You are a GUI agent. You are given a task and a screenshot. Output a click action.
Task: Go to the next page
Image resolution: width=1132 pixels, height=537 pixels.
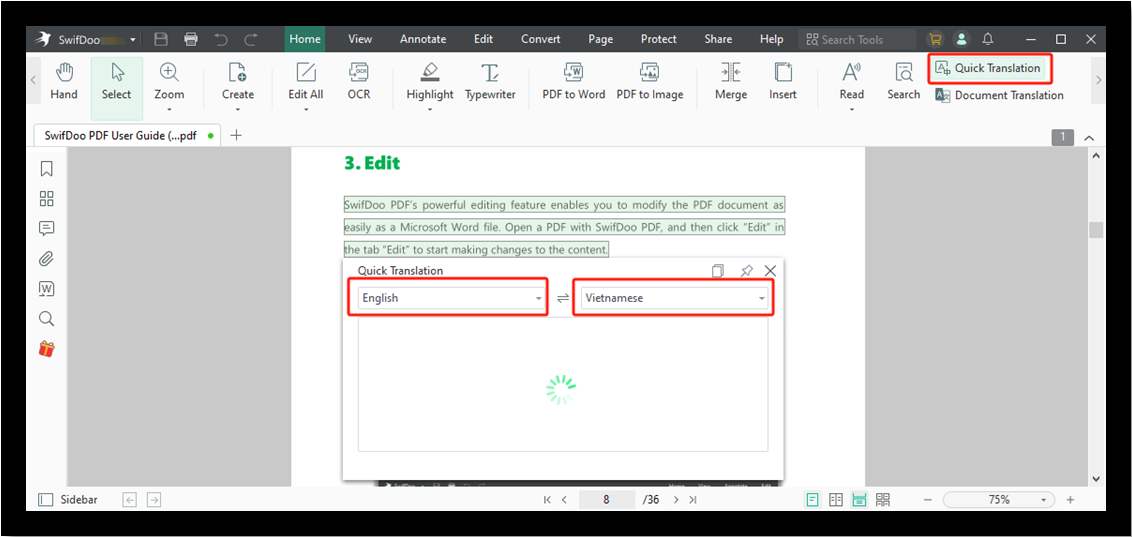[676, 499]
